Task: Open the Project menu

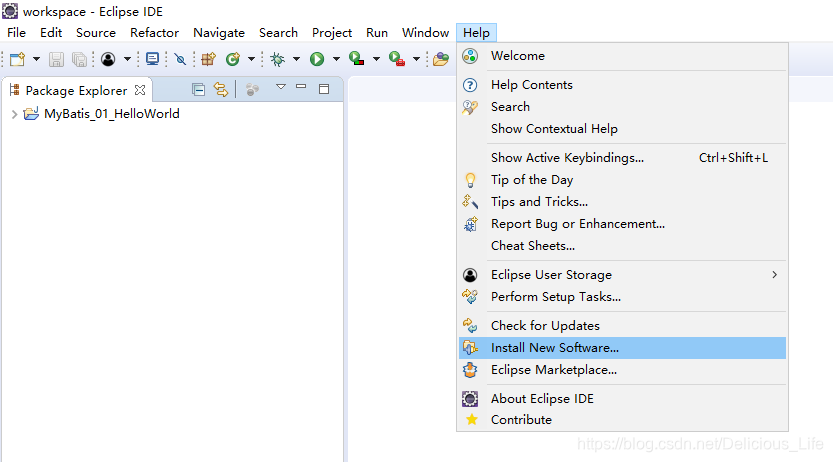Action: tap(332, 33)
